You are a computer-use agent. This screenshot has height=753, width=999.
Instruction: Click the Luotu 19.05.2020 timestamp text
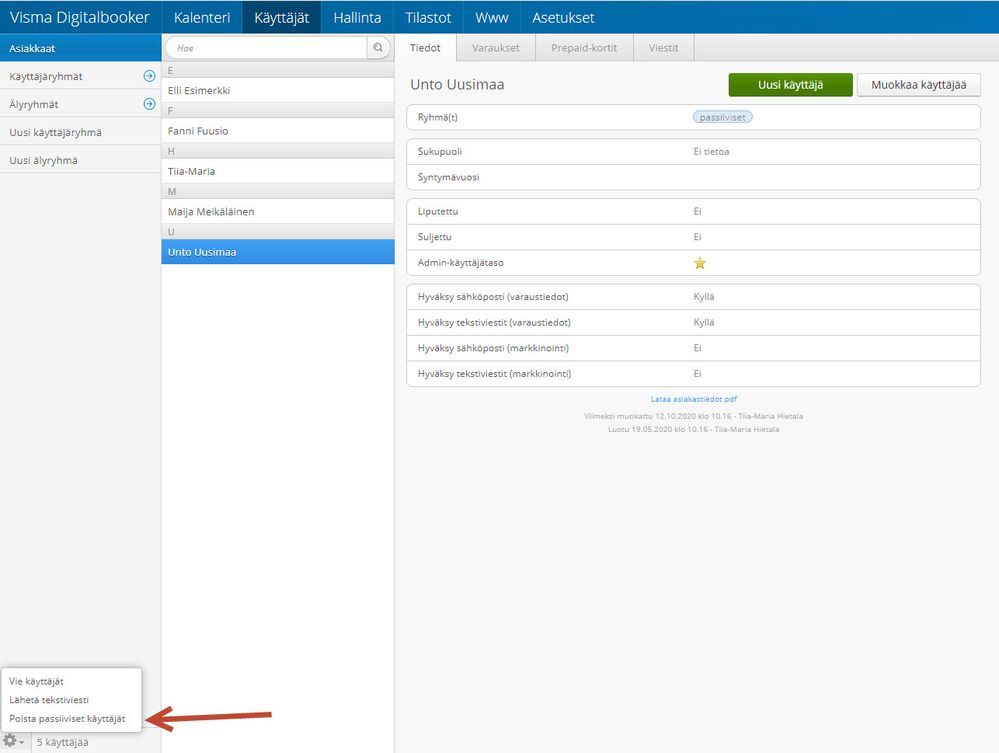pos(693,429)
